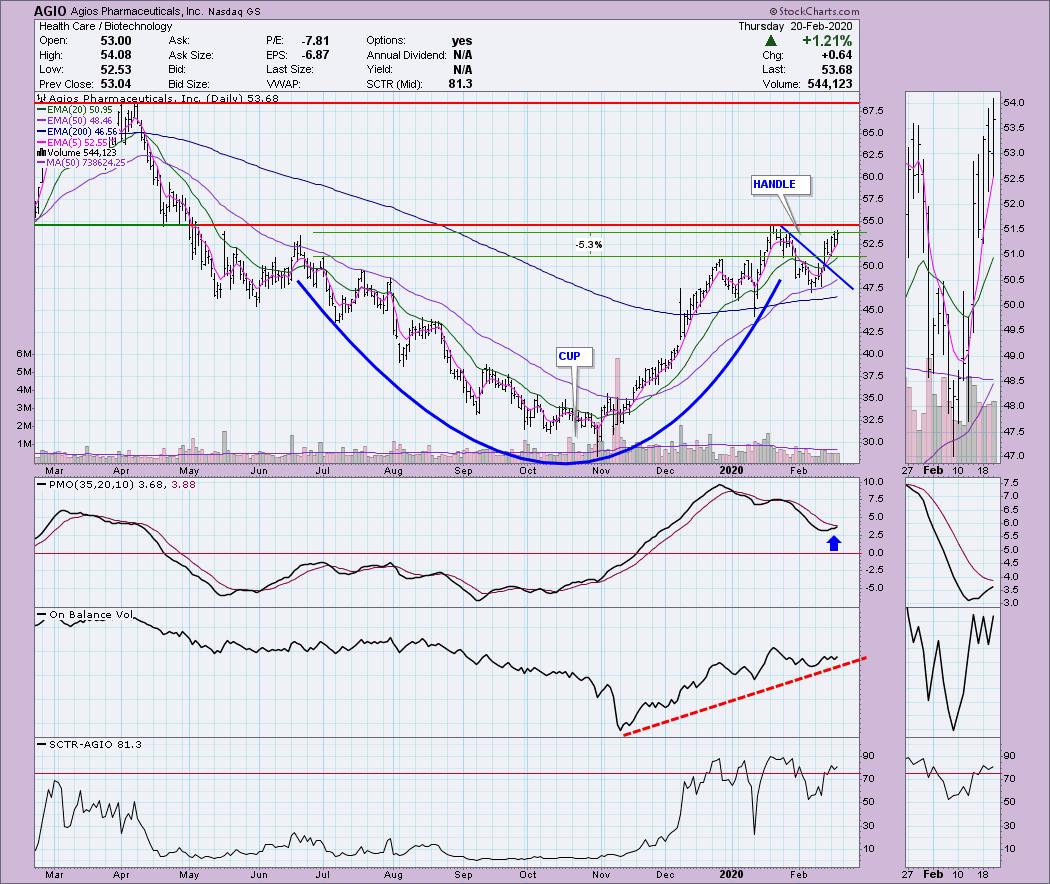Click the date Thursday 20-Feb-2020
Screen dimensions: 1050x884
pos(796,26)
